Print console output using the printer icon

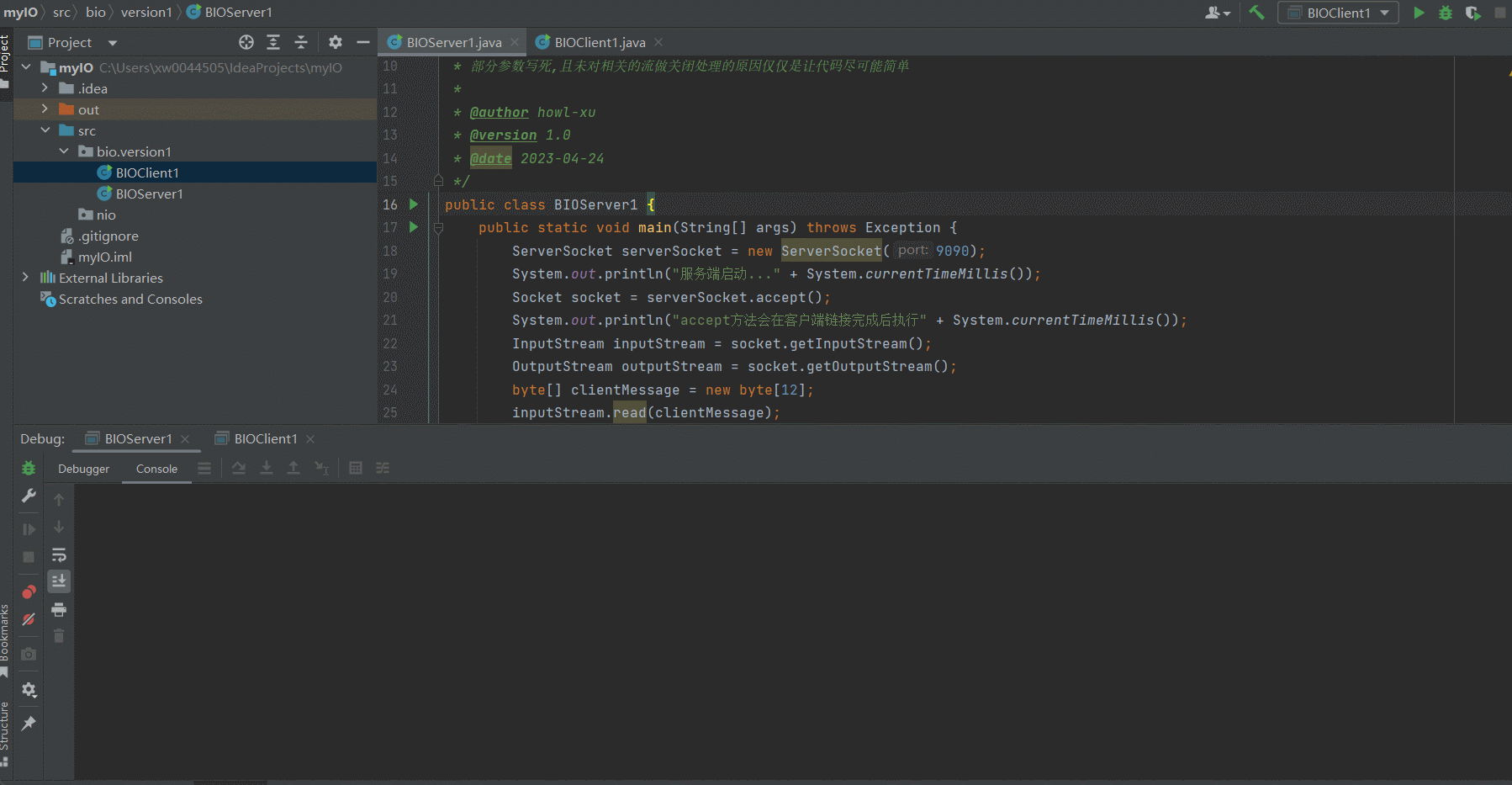[x=59, y=609]
